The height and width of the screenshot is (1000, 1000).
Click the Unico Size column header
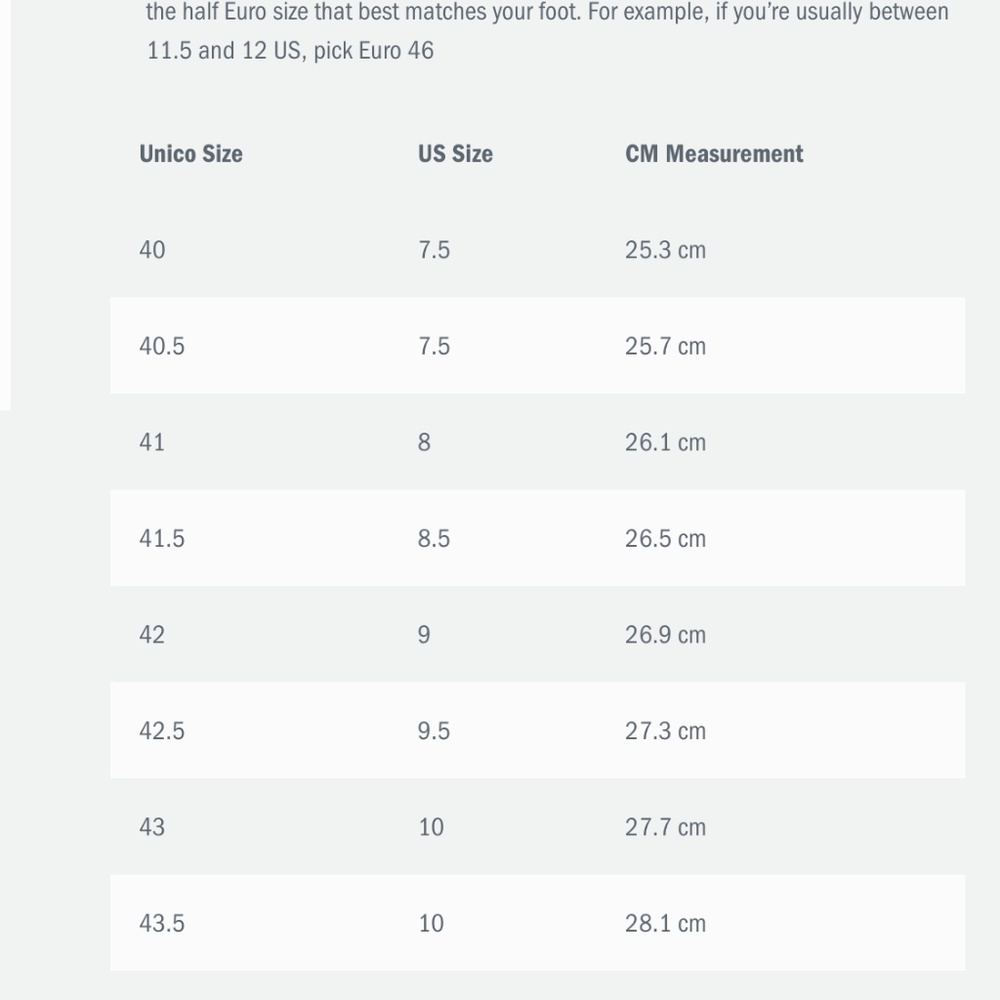[x=191, y=154]
